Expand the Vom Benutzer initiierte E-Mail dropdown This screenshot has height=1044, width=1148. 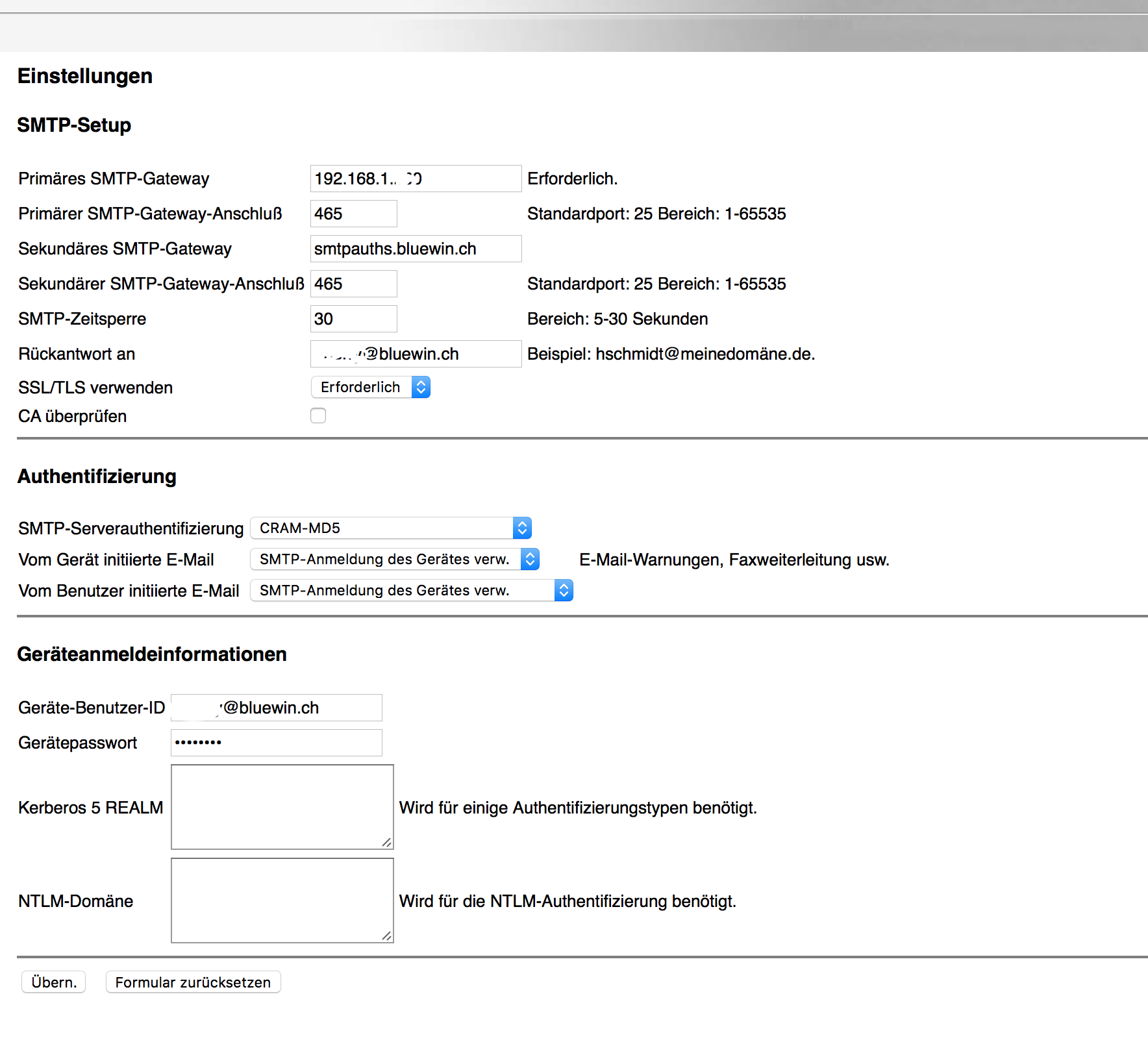point(411,591)
